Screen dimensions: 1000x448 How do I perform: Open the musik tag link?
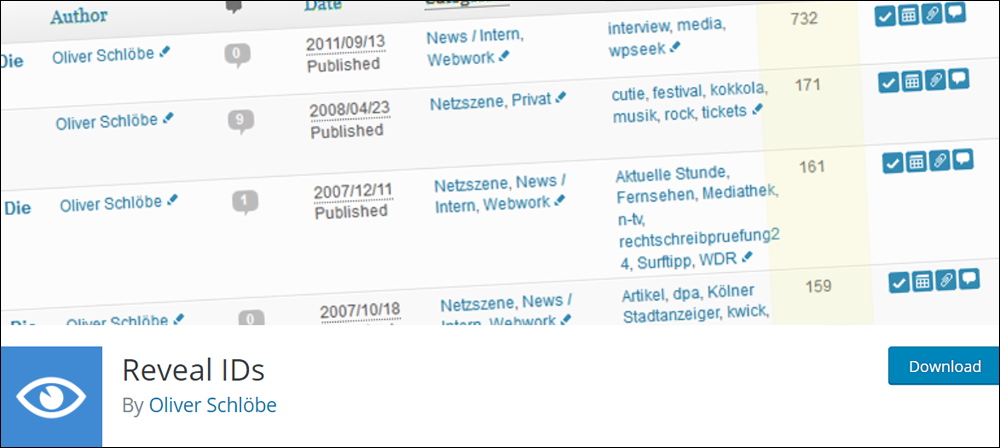coord(635,116)
